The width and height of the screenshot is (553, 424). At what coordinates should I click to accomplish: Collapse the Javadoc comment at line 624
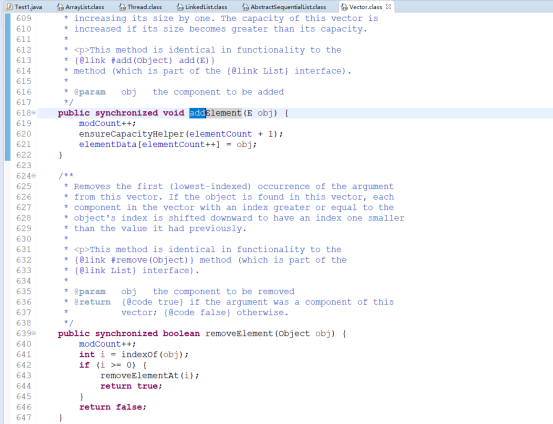coord(34,175)
